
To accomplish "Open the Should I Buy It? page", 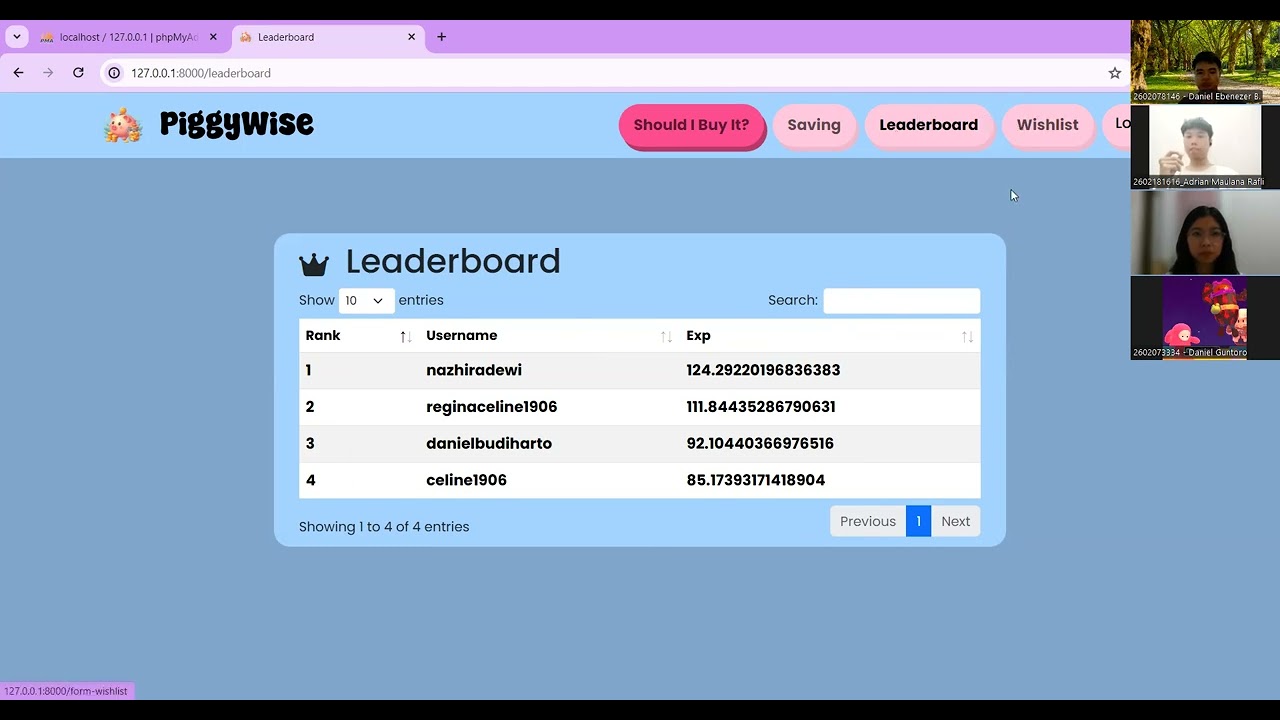I will pos(691,125).
